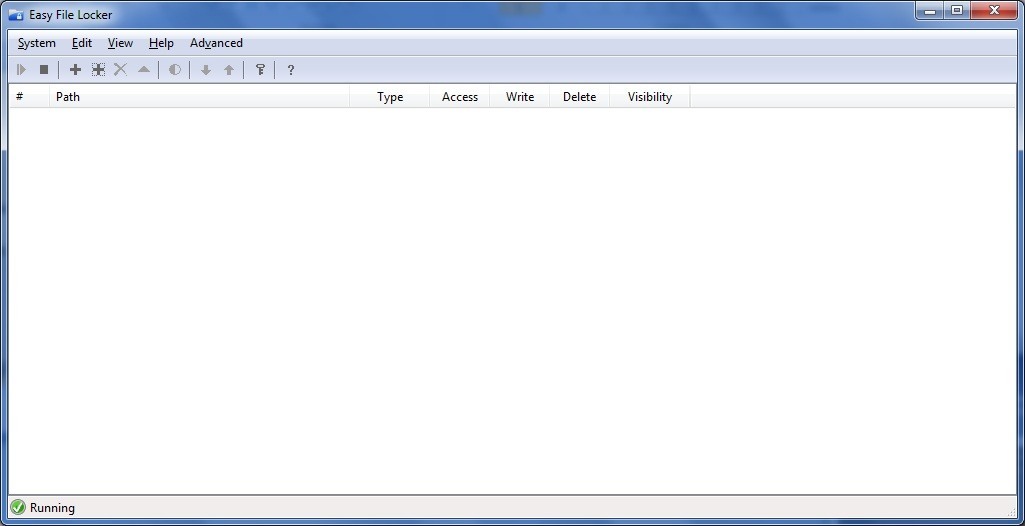This screenshot has height=526, width=1025.
Task: Sort by the Path column header
Action: pyautogui.click(x=199, y=97)
